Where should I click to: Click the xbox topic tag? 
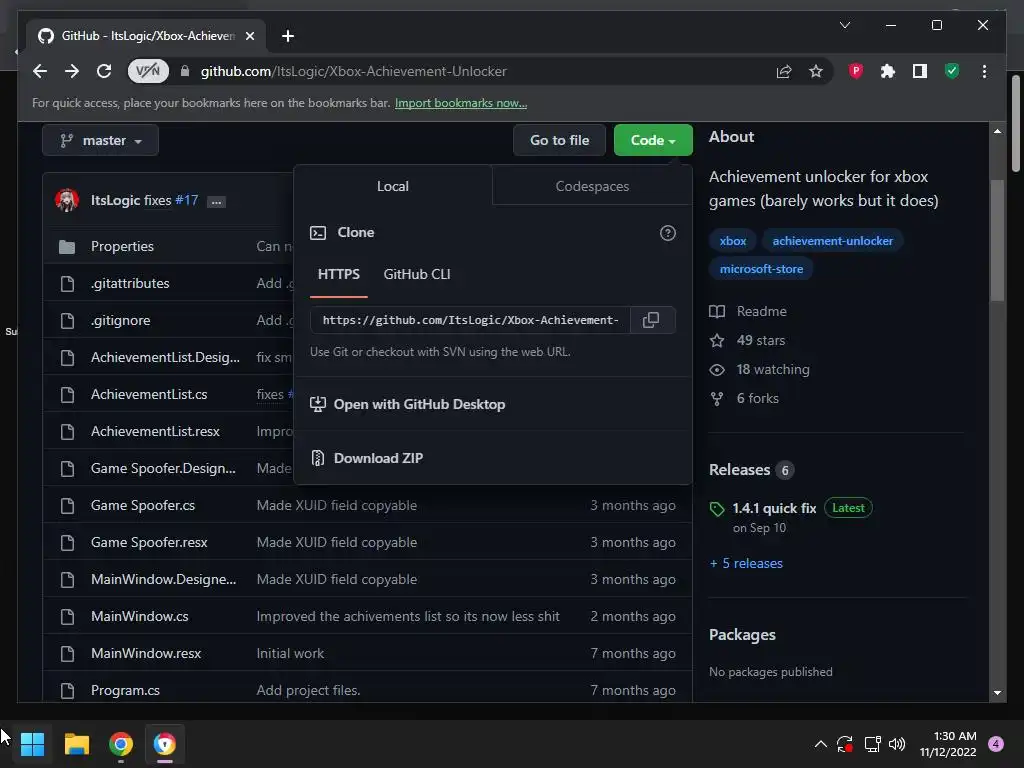733,241
